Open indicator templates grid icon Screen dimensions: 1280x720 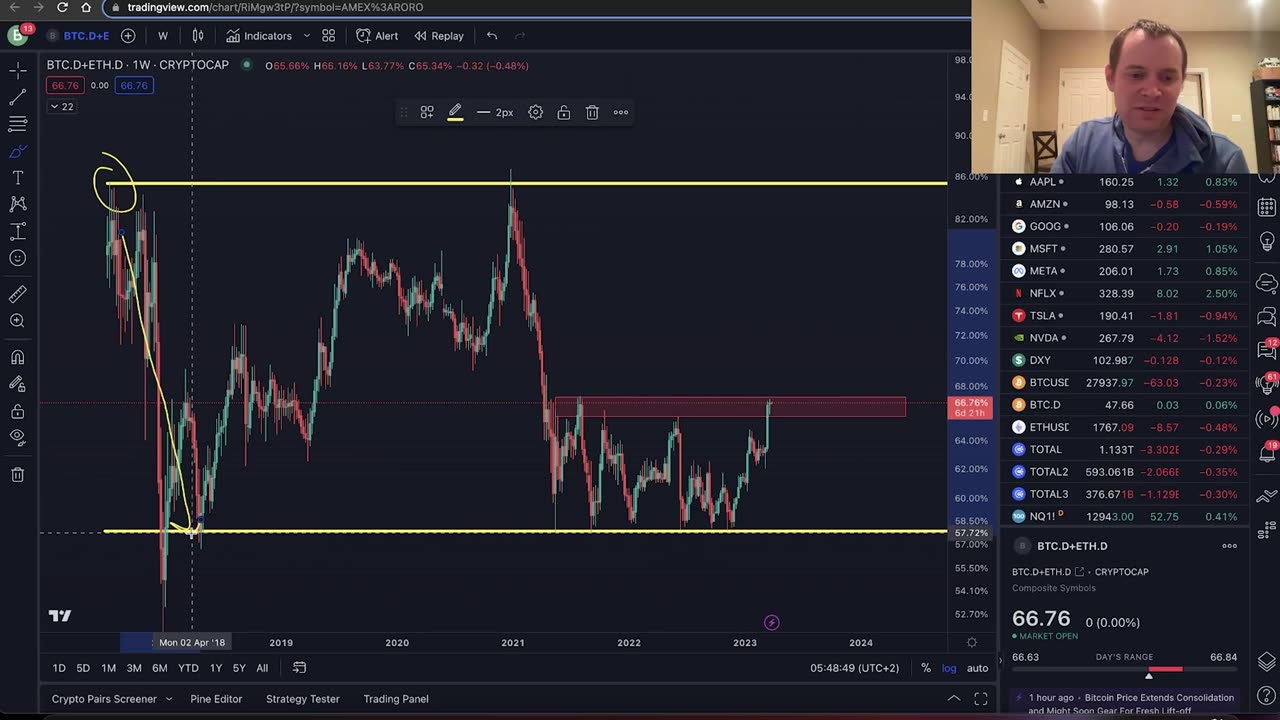click(x=328, y=36)
